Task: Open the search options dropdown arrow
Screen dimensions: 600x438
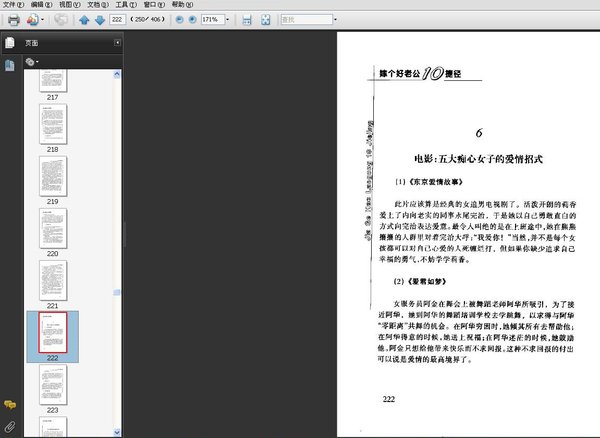Action: click(336, 20)
